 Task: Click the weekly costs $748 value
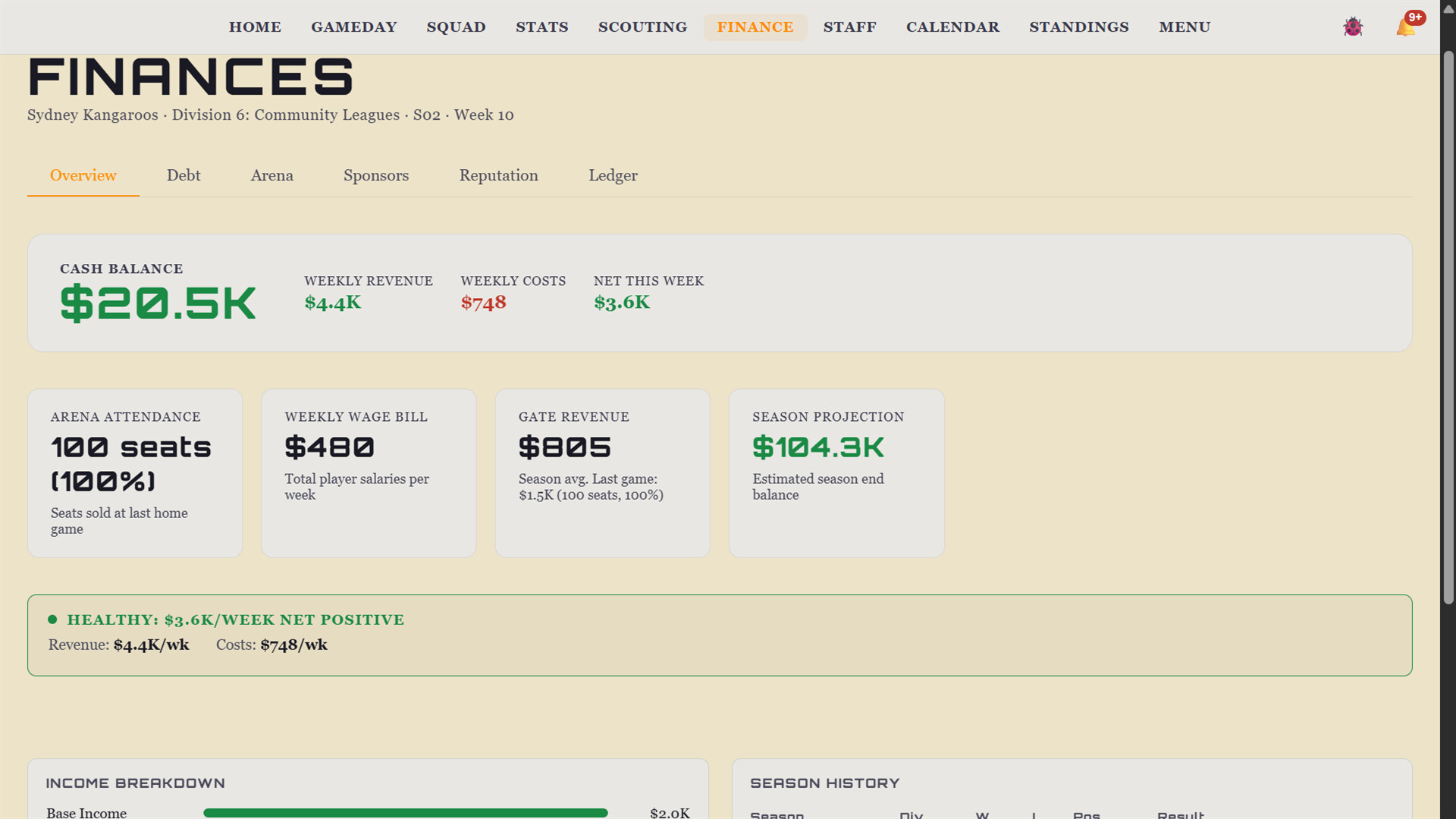click(x=483, y=303)
